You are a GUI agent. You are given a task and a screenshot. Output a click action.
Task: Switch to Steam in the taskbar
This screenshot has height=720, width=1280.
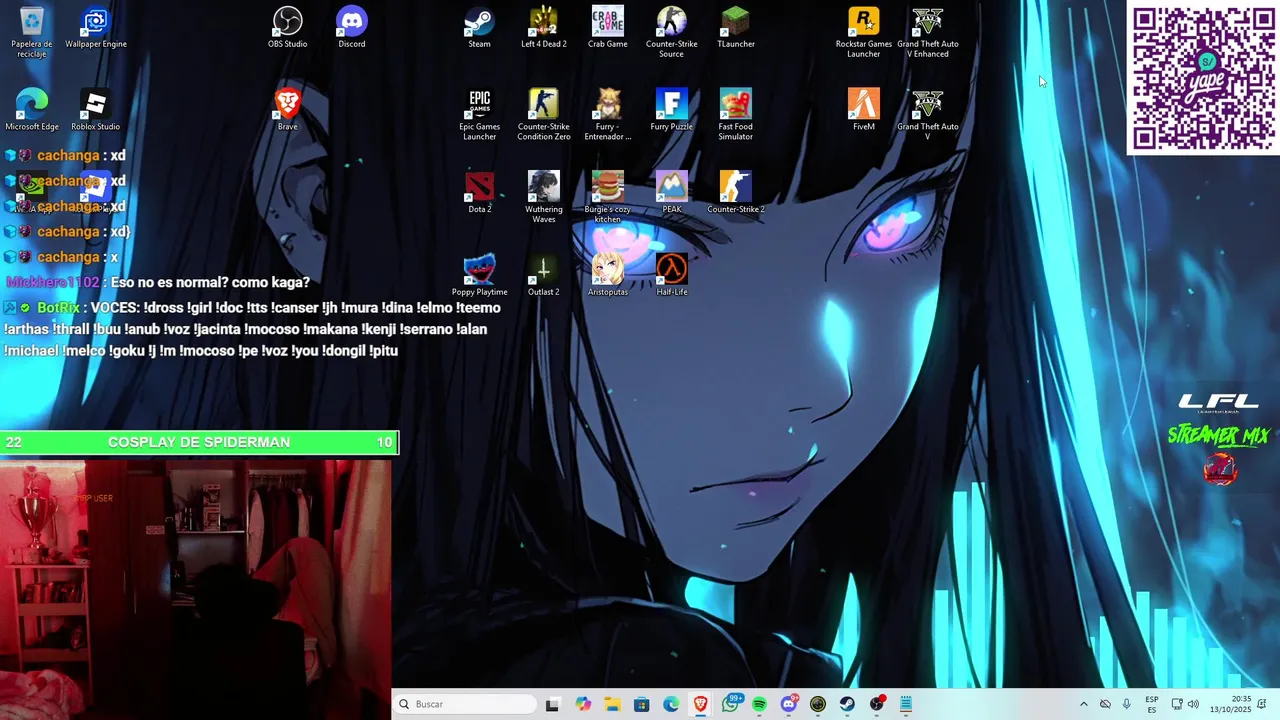click(x=848, y=704)
